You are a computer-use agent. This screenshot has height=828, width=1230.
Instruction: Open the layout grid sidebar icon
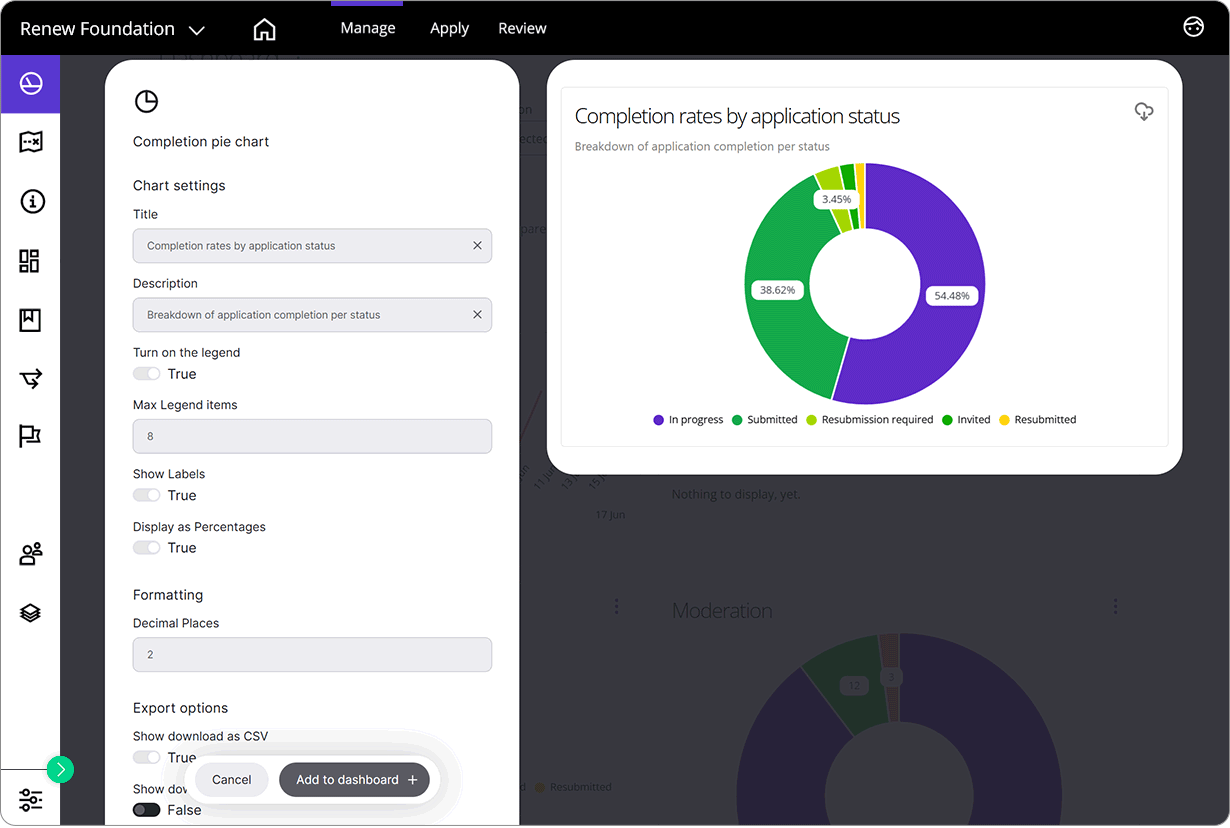29,261
